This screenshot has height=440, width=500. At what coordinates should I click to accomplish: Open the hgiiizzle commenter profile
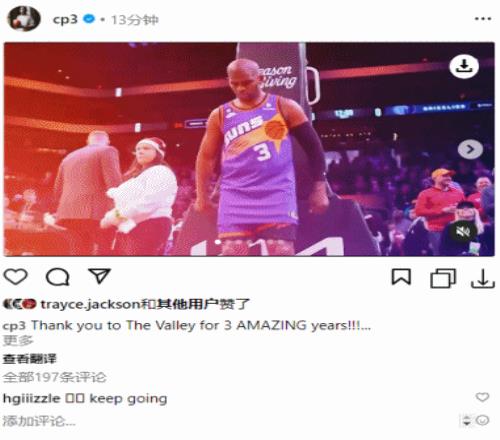31,399
